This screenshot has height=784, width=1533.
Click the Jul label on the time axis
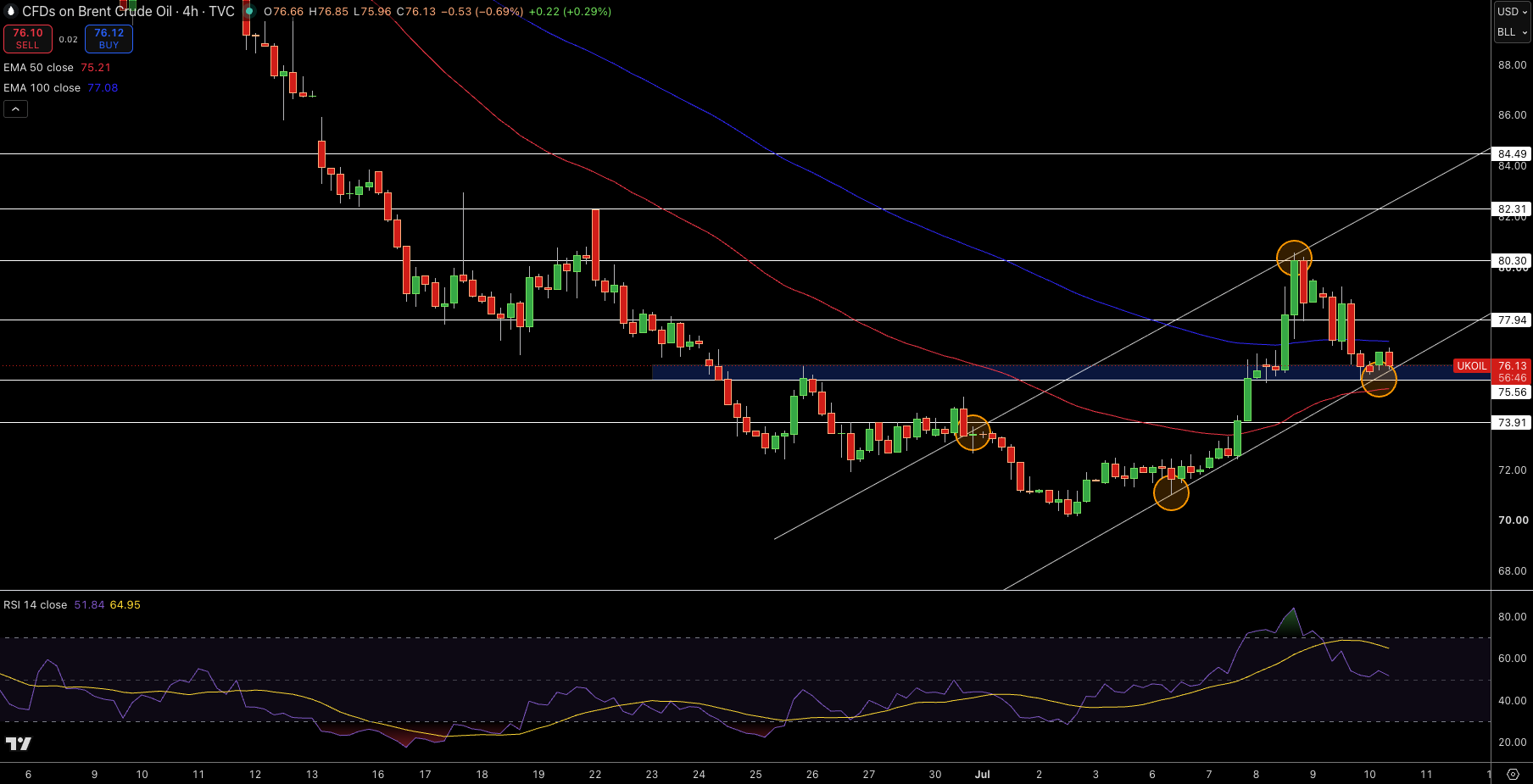(x=983, y=774)
